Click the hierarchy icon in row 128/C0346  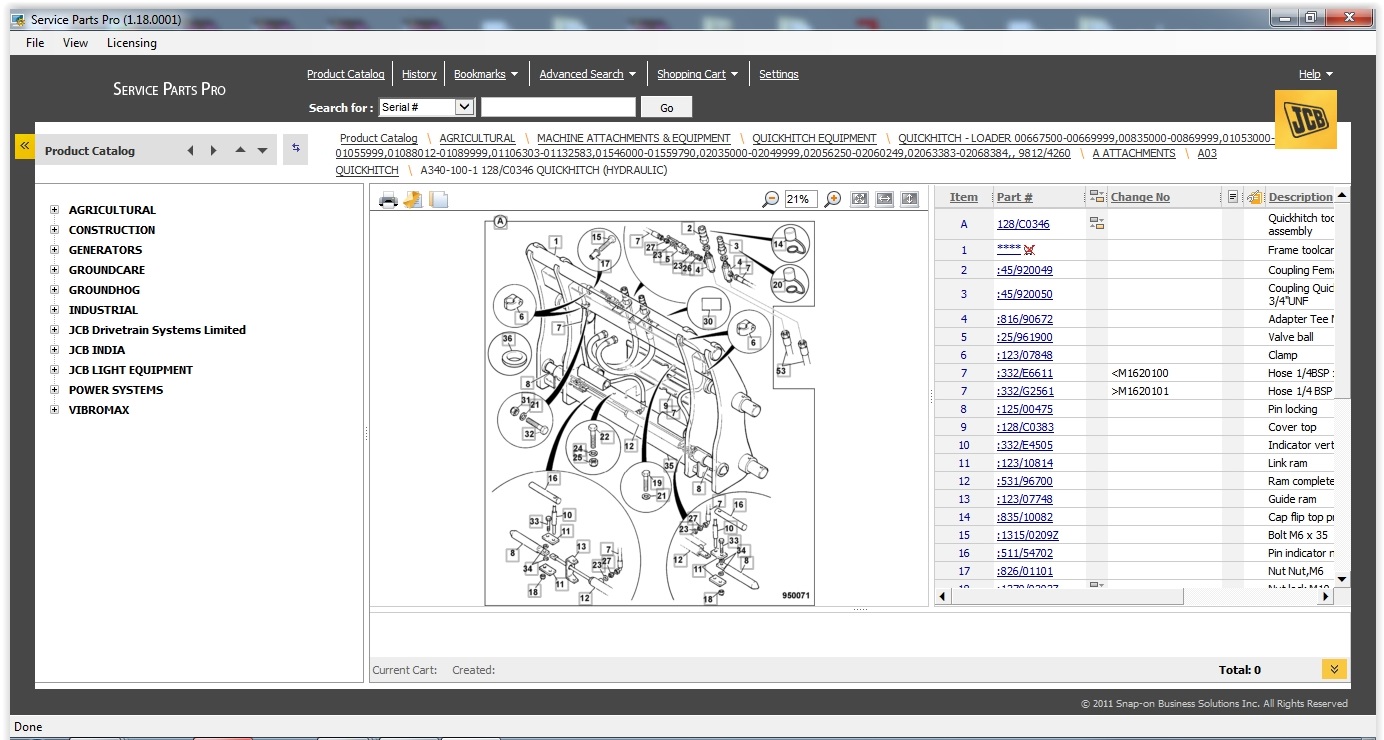[x=1097, y=223]
